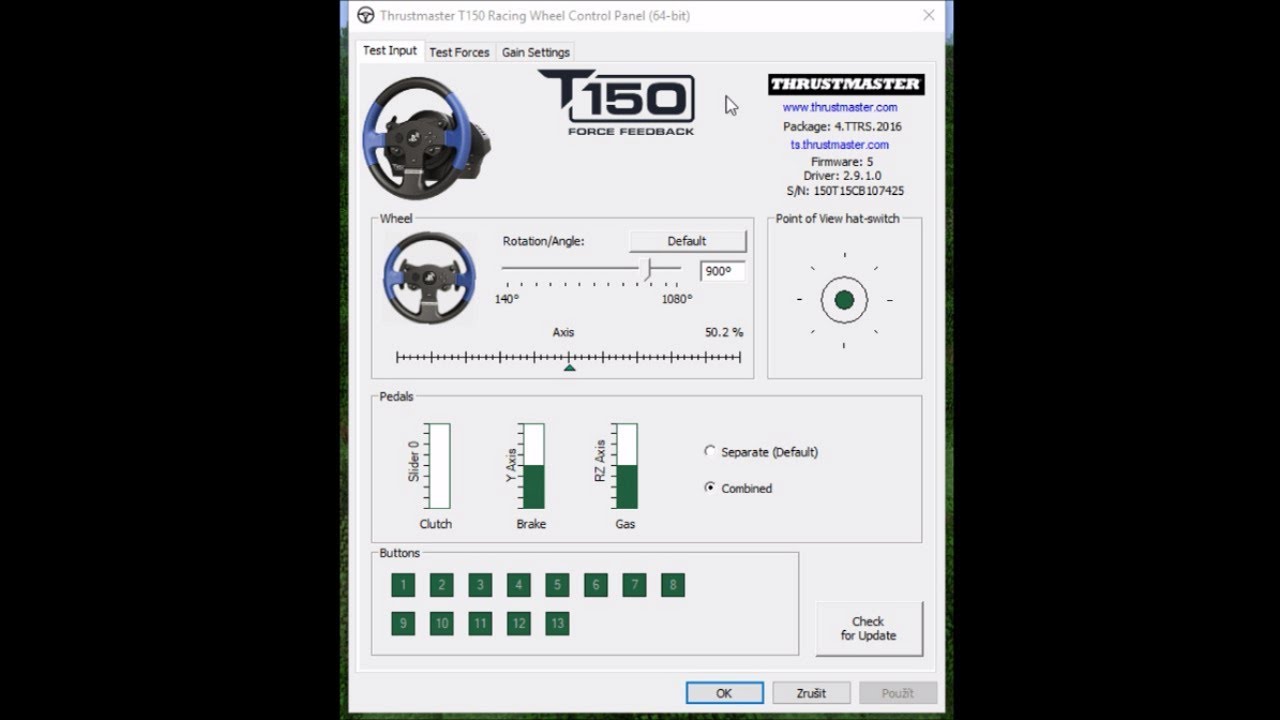Click button indicator 13
Viewport: 1280px width, 720px height.
(557, 623)
